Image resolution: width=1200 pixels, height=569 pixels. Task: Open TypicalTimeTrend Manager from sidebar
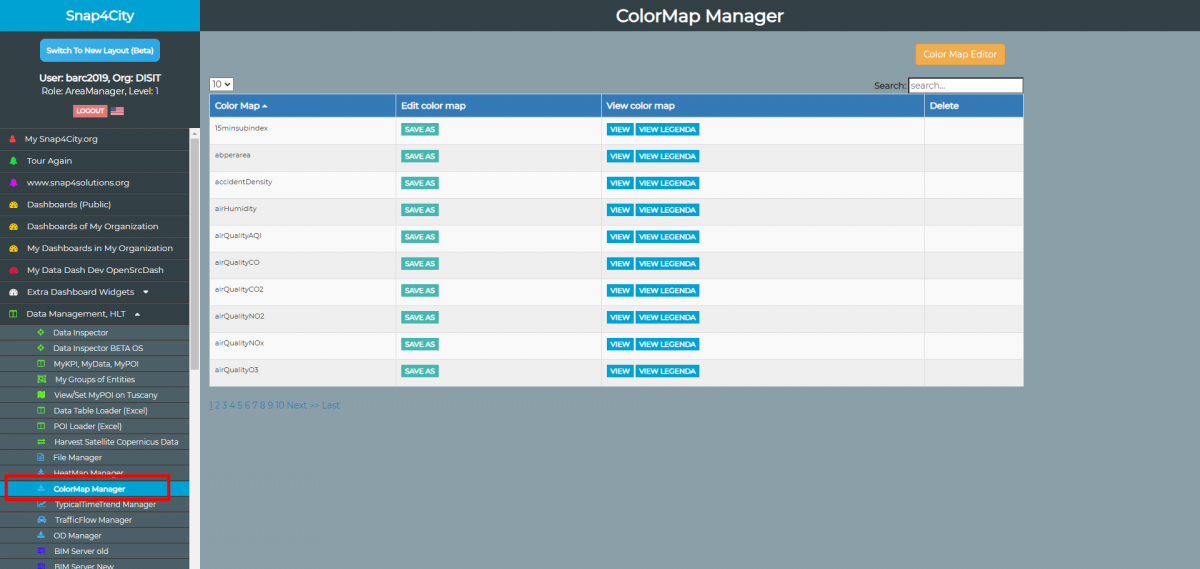pyautogui.click(x=105, y=504)
